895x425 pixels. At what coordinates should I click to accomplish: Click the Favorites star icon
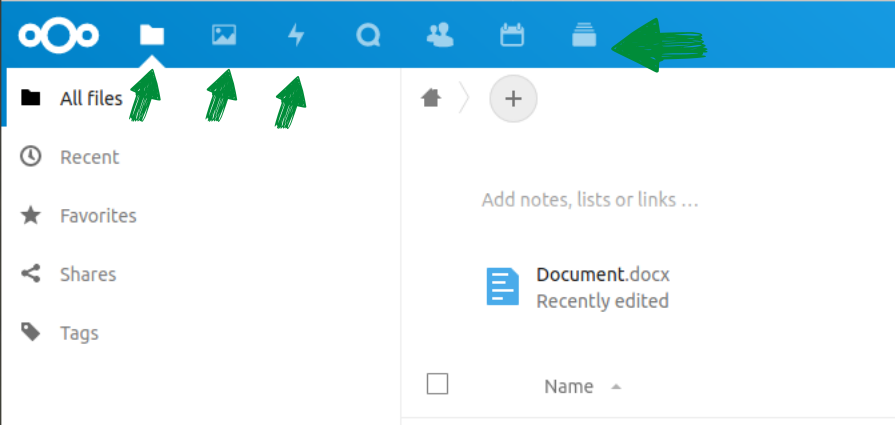(30, 215)
